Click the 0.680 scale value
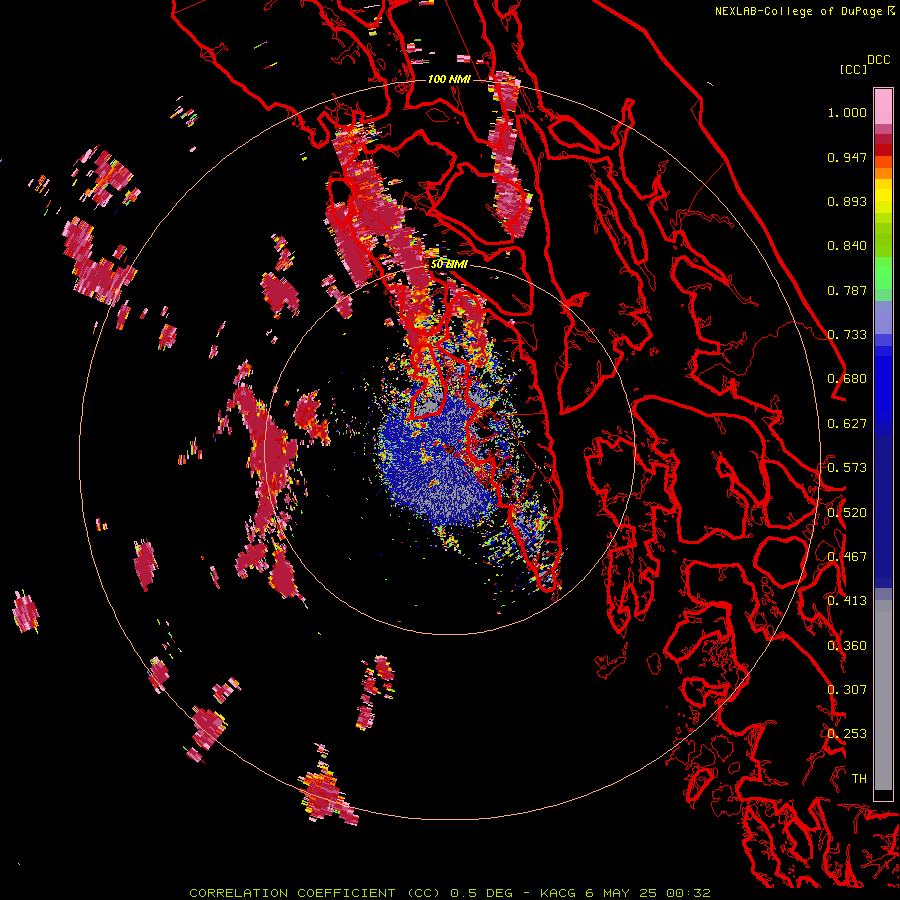The width and height of the screenshot is (900, 900). coord(847,379)
